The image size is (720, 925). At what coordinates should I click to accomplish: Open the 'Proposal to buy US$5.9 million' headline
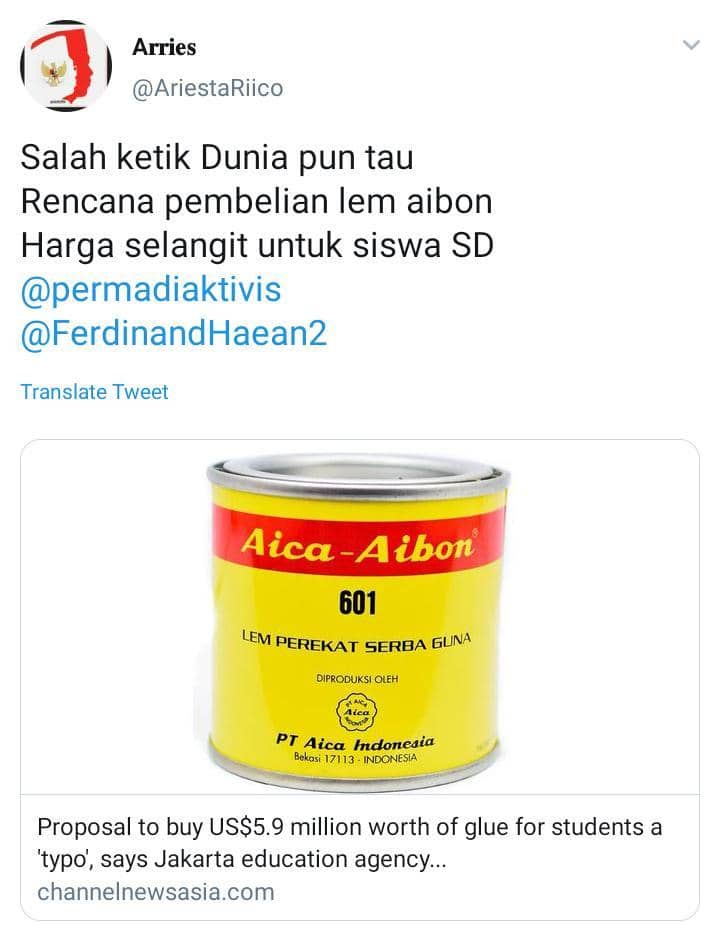click(x=349, y=843)
